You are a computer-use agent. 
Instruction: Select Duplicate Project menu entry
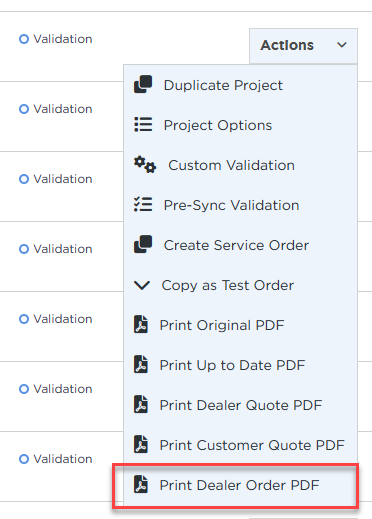[x=240, y=85]
